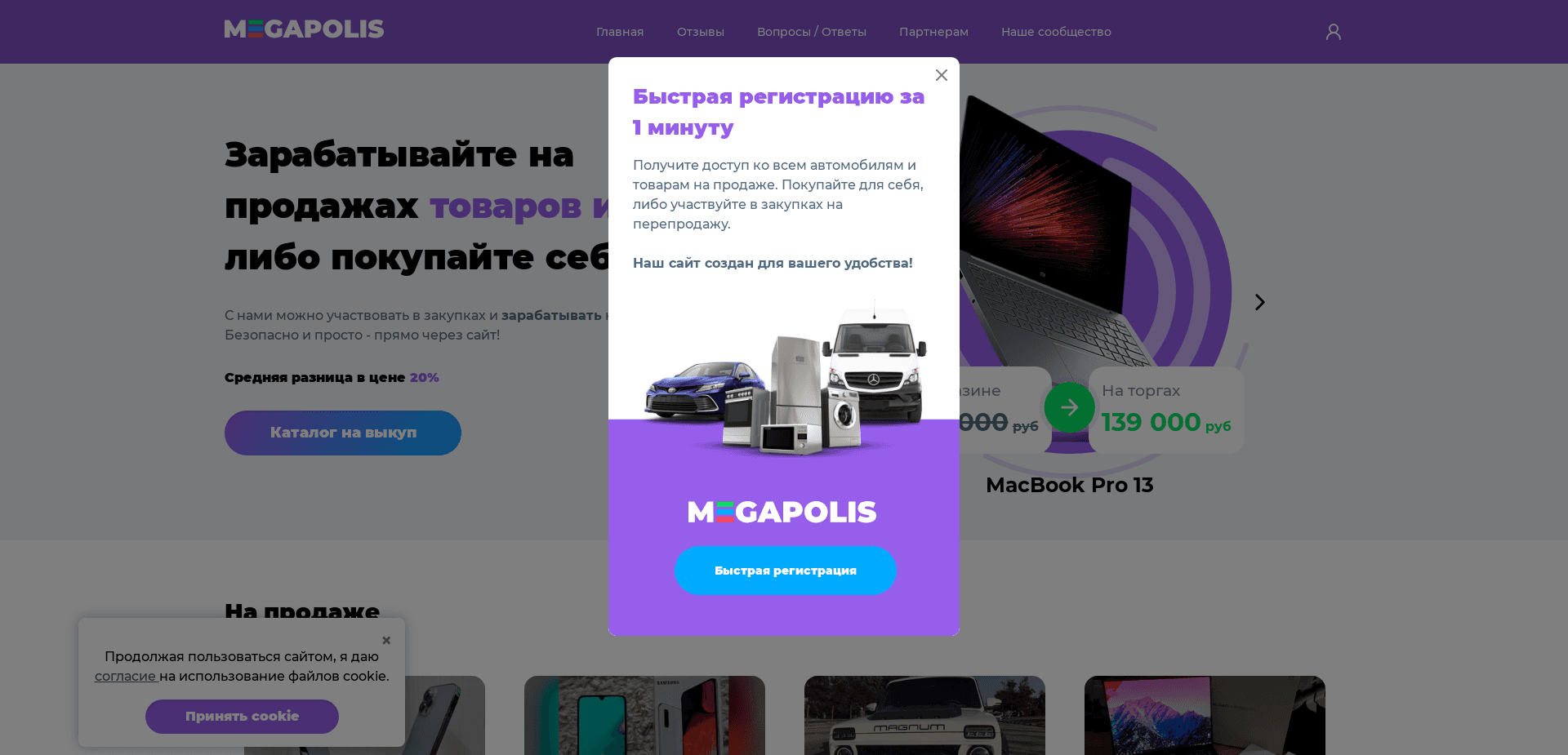Go to Вопросы / Ответы page
1568x755 pixels.
(x=812, y=32)
